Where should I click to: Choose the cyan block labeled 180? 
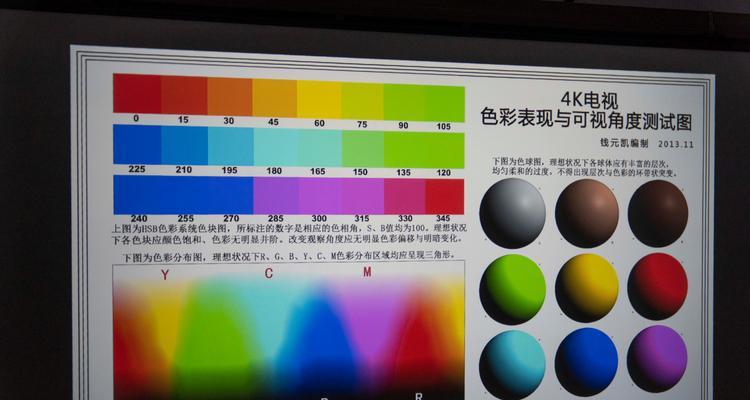point(276,147)
